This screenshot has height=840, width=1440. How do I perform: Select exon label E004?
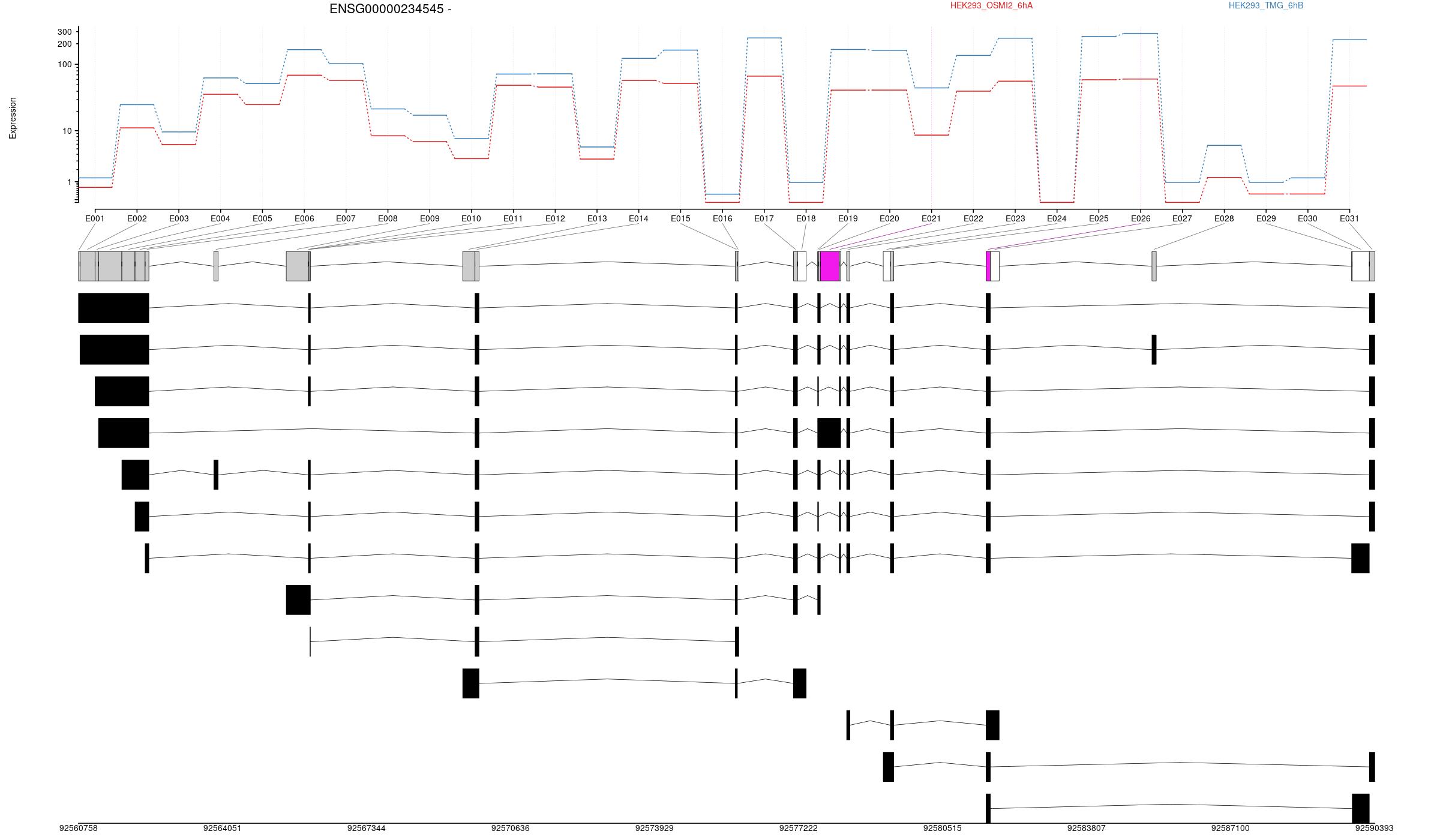[x=220, y=218]
